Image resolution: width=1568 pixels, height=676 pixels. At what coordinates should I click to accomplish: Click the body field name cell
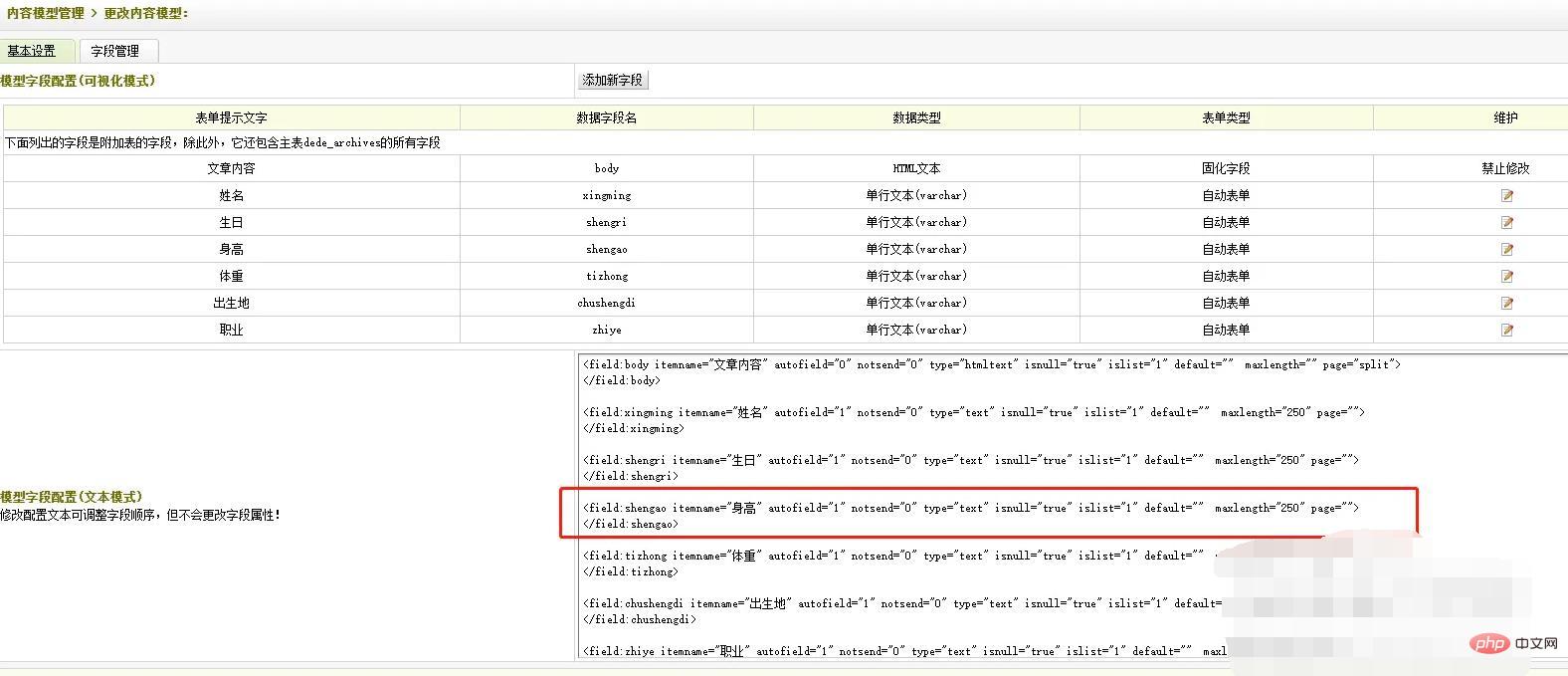pyautogui.click(x=607, y=168)
